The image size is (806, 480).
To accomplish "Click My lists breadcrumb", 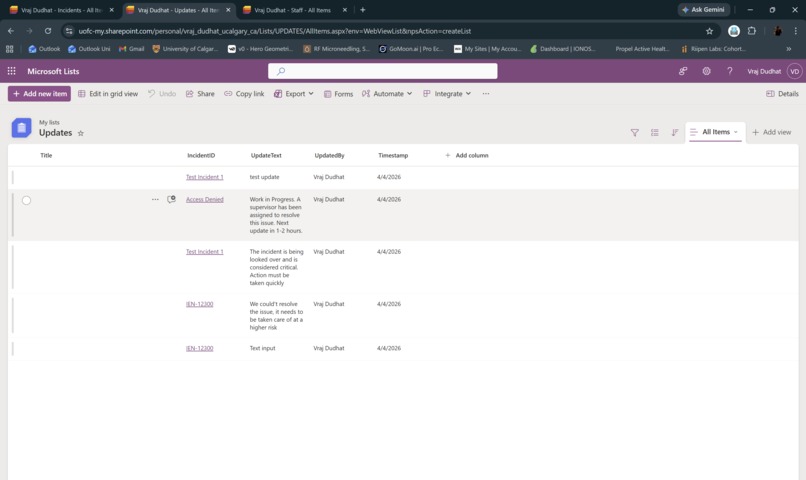I will click(x=49, y=122).
